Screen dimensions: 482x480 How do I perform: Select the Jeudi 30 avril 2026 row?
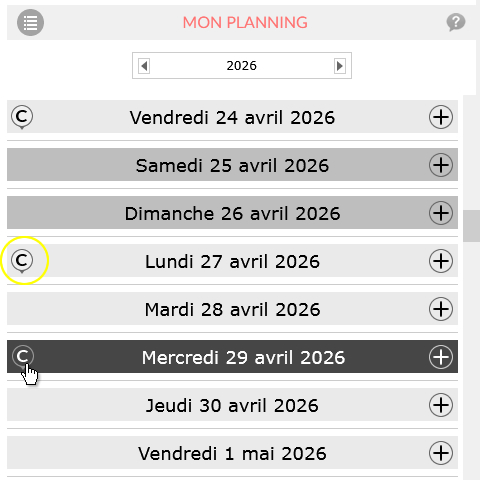pyautogui.click(x=232, y=405)
